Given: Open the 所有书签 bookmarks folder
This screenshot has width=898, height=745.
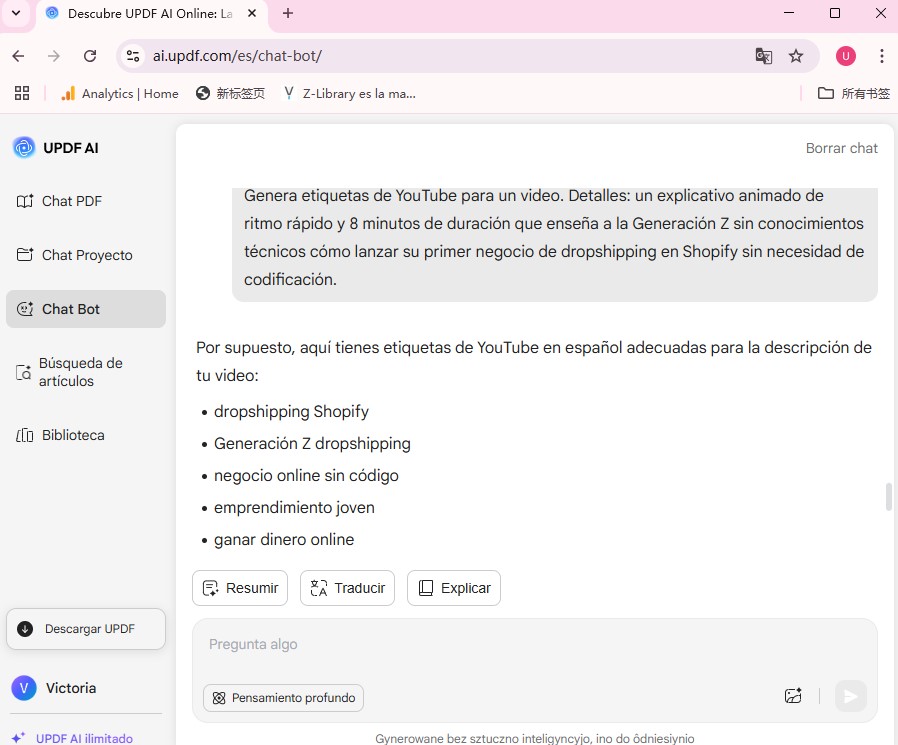Looking at the screenshot, I should point(853,93).
